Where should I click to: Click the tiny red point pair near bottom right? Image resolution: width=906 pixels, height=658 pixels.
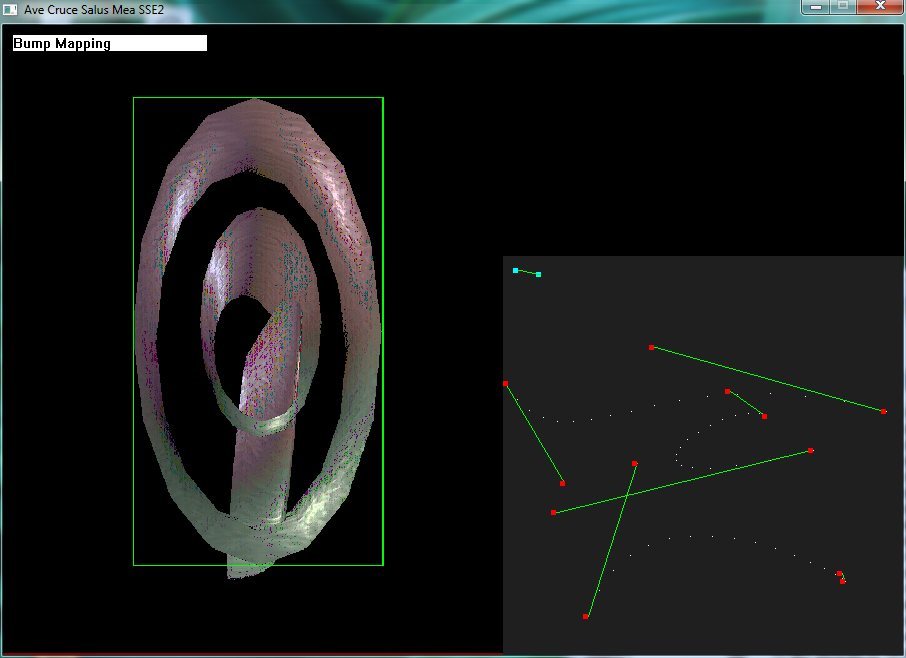(x=841, y=577)
